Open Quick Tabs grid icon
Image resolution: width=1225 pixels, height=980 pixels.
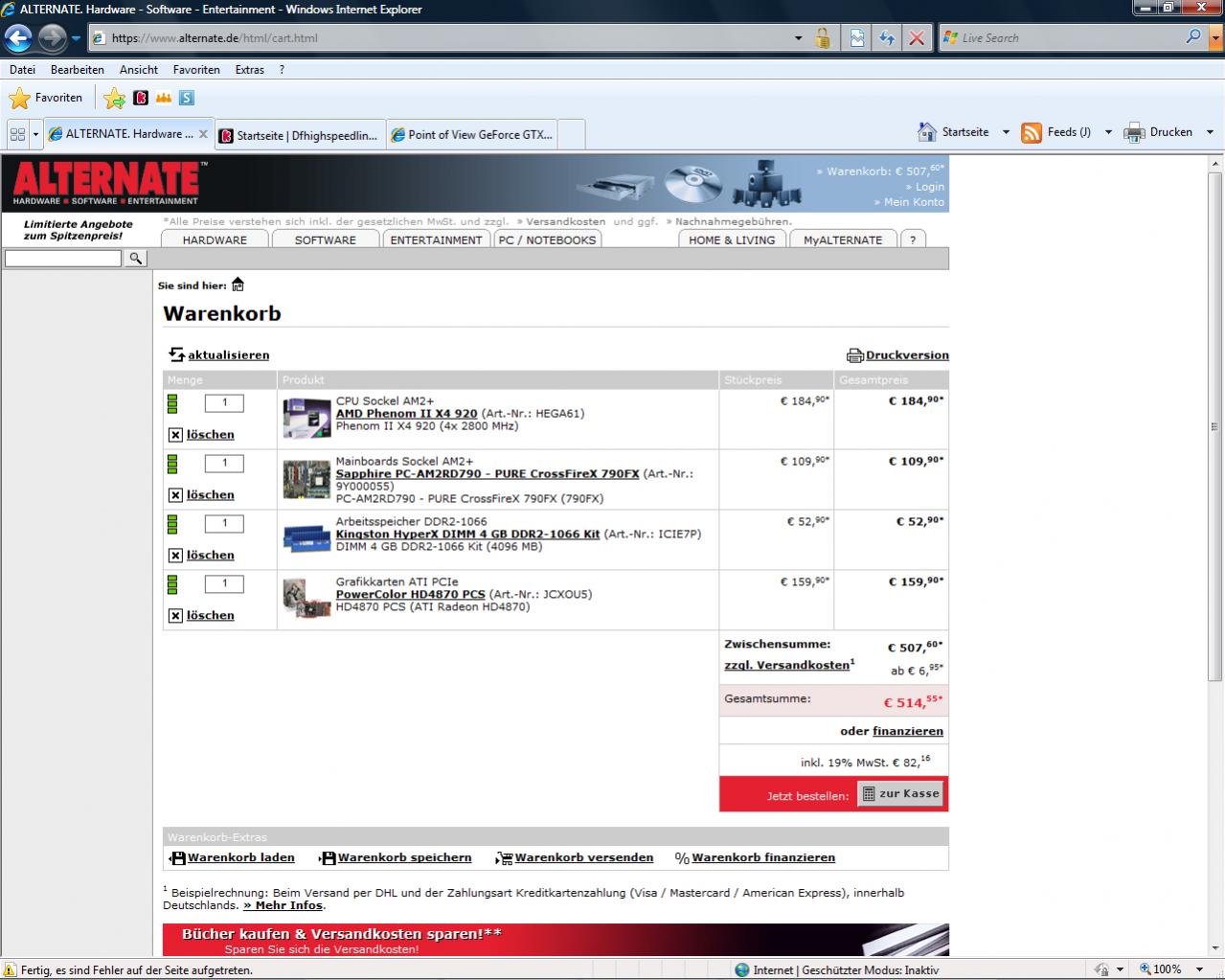(x=17, y=134)
